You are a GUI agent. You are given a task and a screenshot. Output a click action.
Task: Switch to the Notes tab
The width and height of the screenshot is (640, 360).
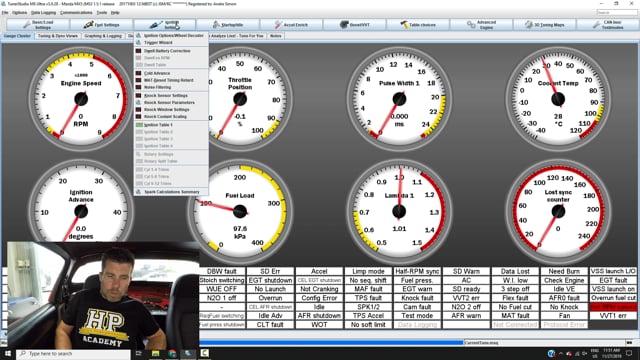[x=276, y=36]
